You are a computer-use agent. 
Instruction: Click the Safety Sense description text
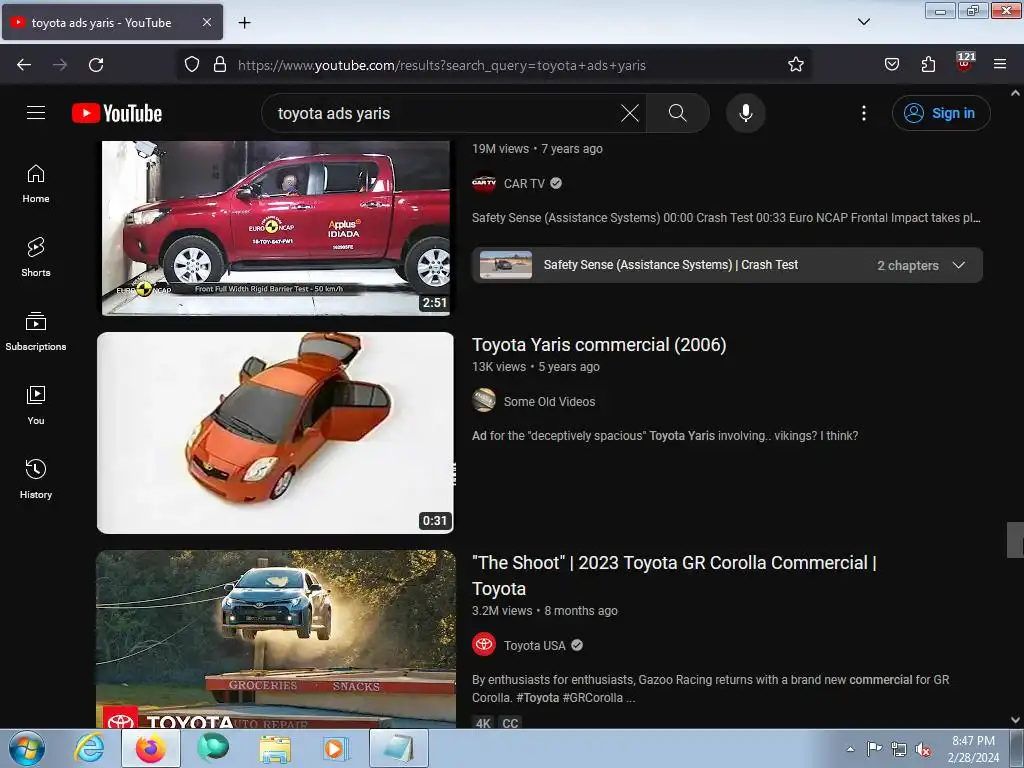click(726, 218)
